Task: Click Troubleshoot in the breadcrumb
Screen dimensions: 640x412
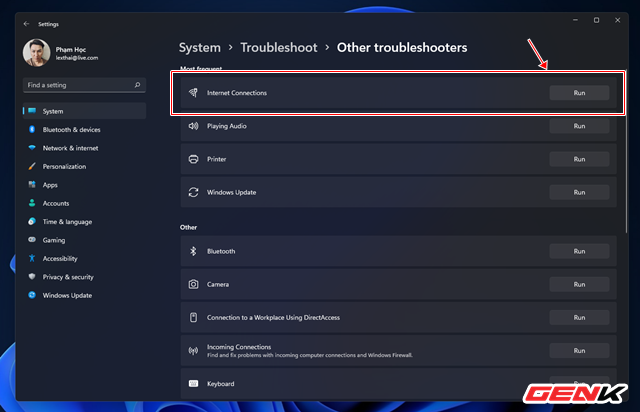Action: tap(279, 48)
